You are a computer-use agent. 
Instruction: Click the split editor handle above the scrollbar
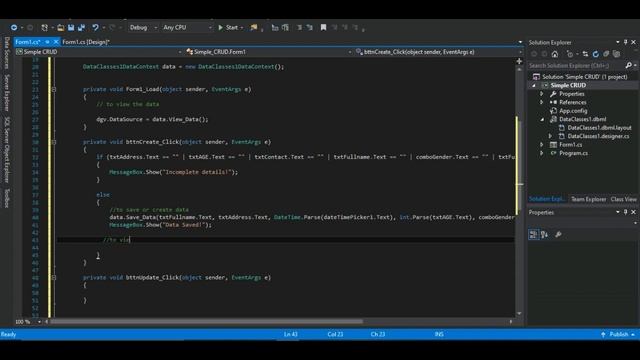[519, 61]
